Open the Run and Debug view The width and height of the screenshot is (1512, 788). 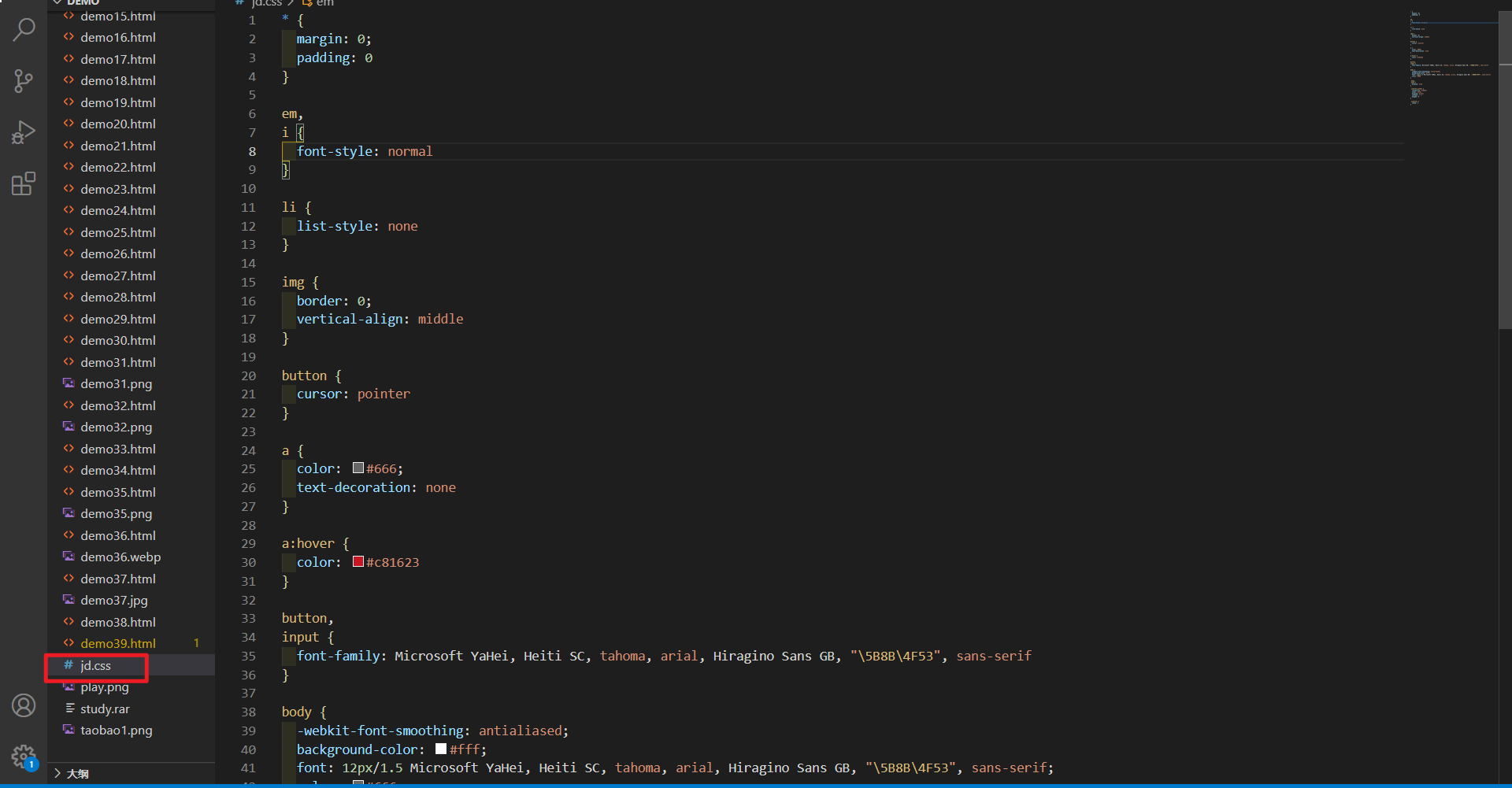pos(24,132)
